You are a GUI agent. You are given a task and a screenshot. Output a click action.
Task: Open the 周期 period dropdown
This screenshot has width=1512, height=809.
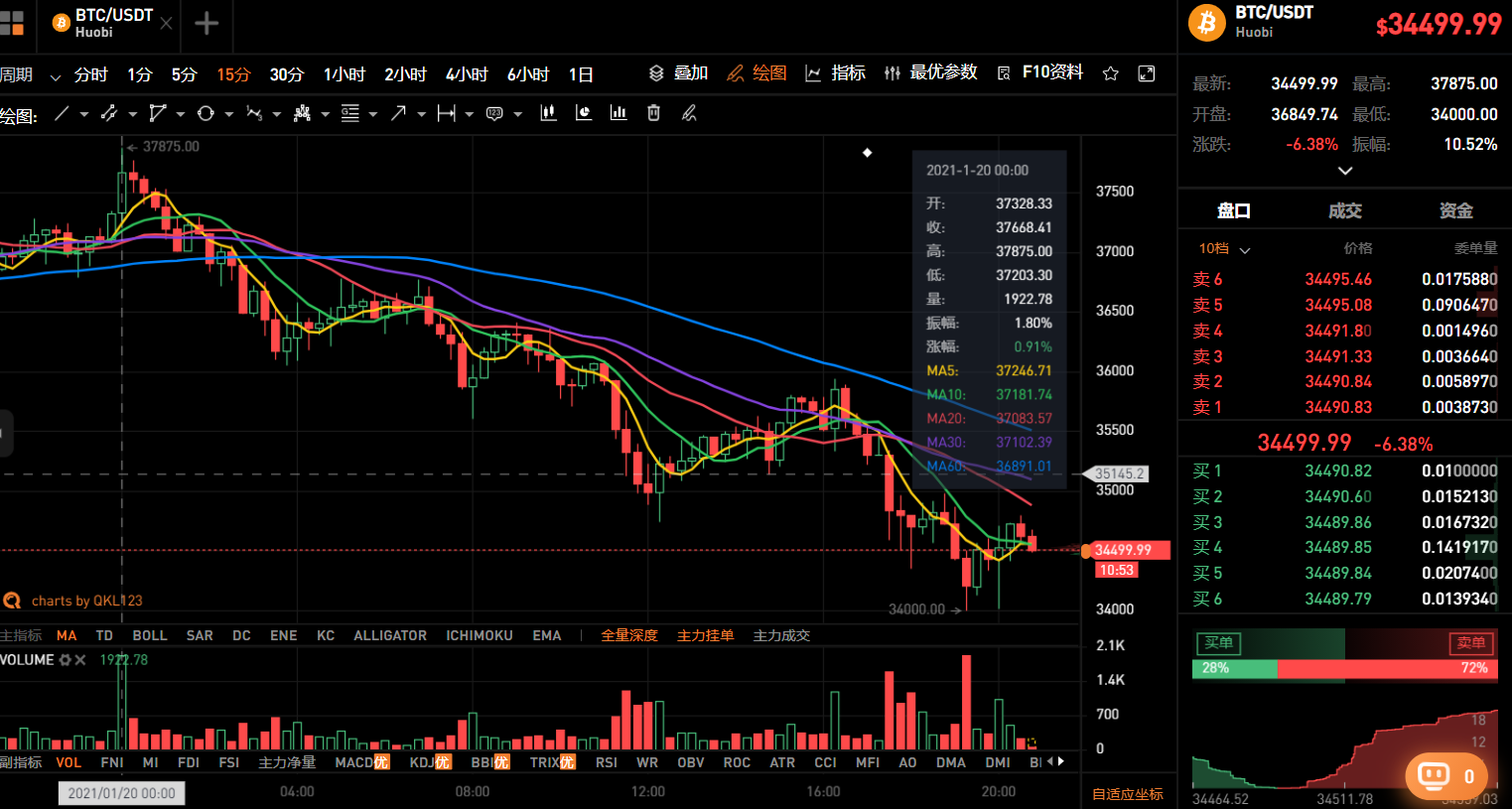(x=30, y=75)
